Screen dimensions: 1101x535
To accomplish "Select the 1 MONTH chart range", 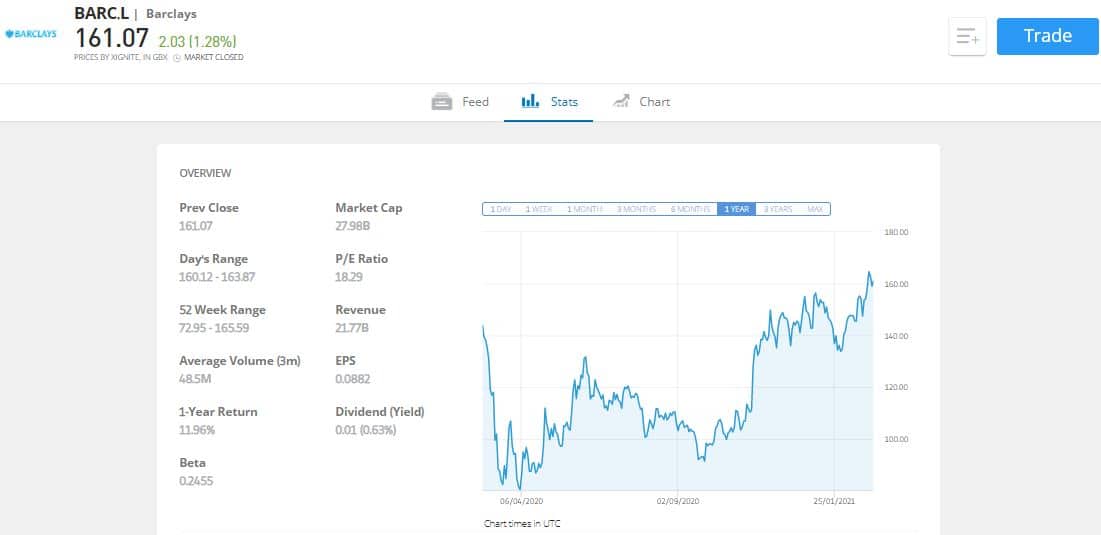I will point(584,209).
